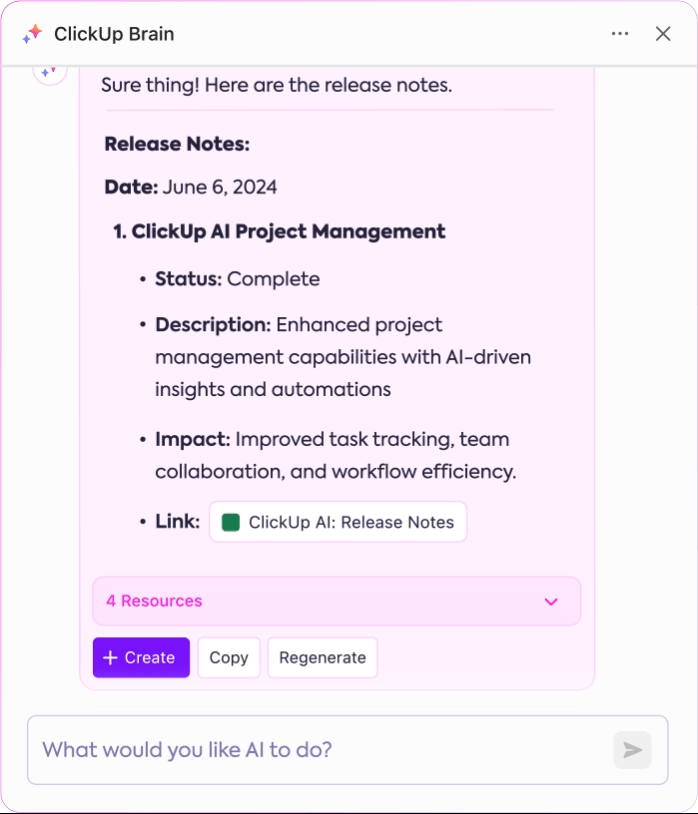
Task: Expand the 4 Resources section
Action: (336, 601)
